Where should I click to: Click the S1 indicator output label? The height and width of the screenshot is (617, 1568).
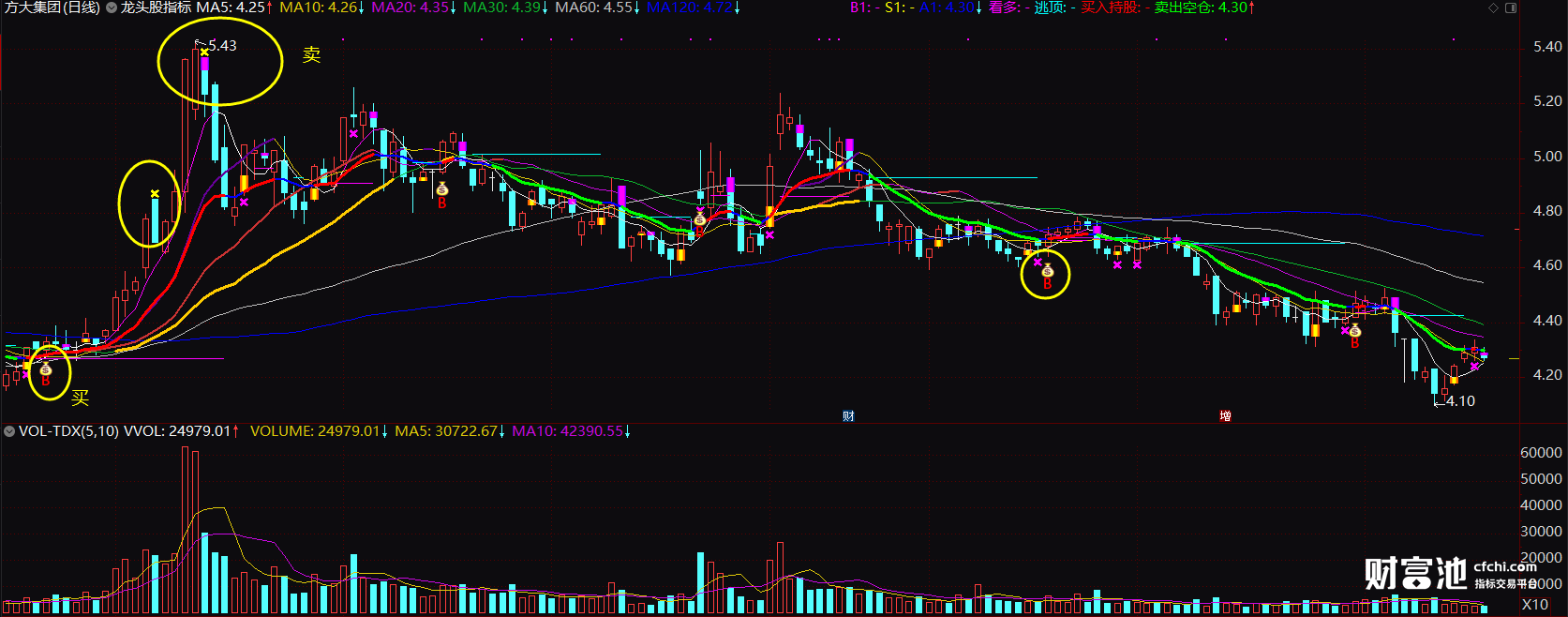click(x=900, y=8)
